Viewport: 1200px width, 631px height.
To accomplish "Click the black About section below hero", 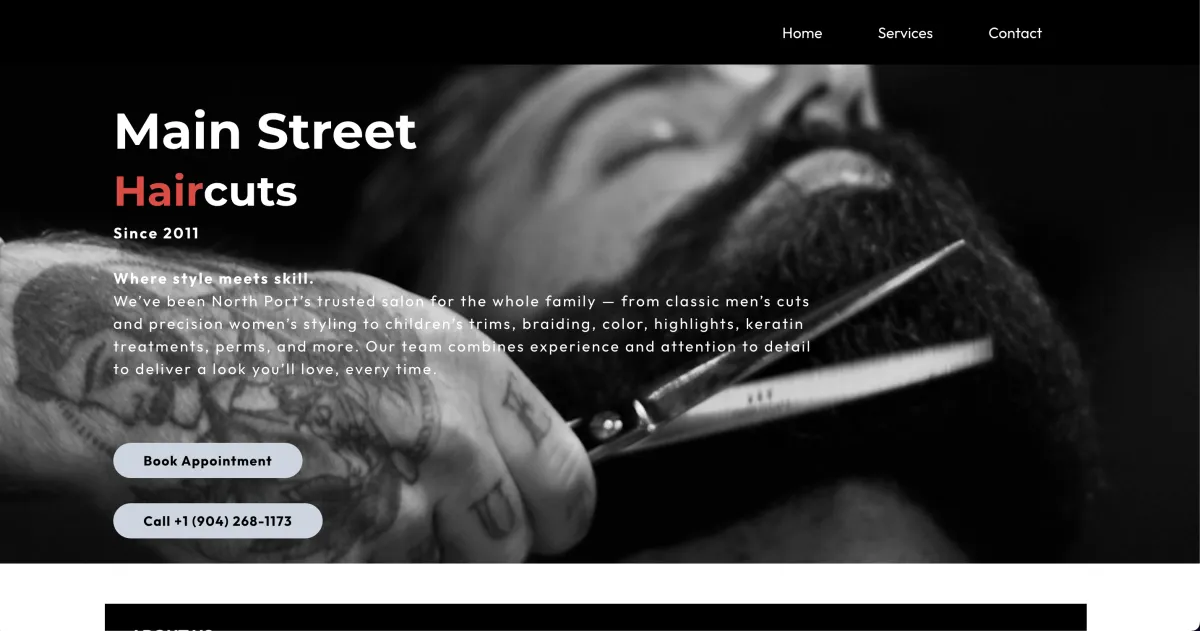I will [x=595, y=617].
